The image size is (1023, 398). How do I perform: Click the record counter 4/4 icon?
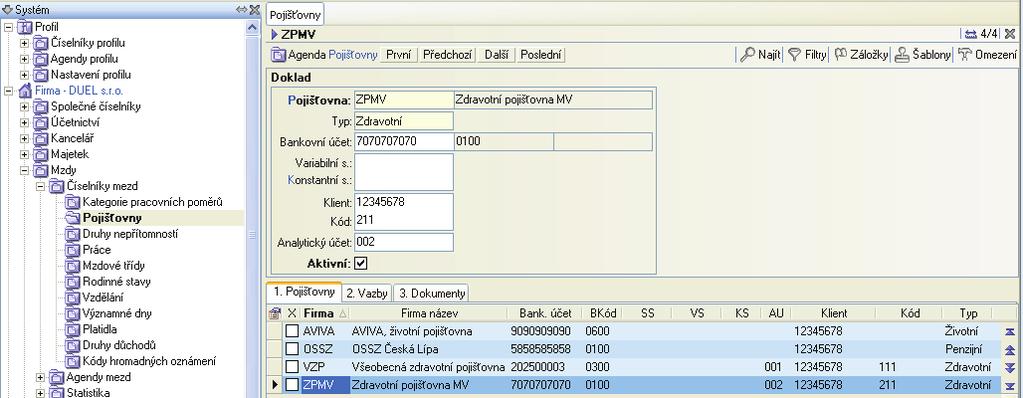pos(971,34)
